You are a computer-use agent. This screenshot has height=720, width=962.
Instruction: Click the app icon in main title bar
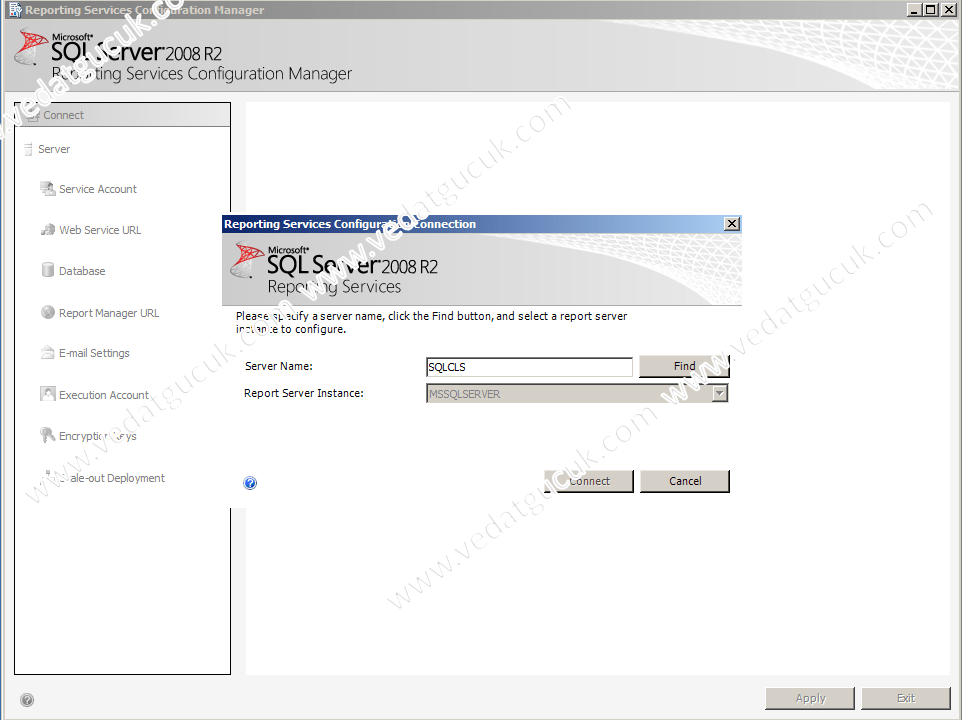15,10
